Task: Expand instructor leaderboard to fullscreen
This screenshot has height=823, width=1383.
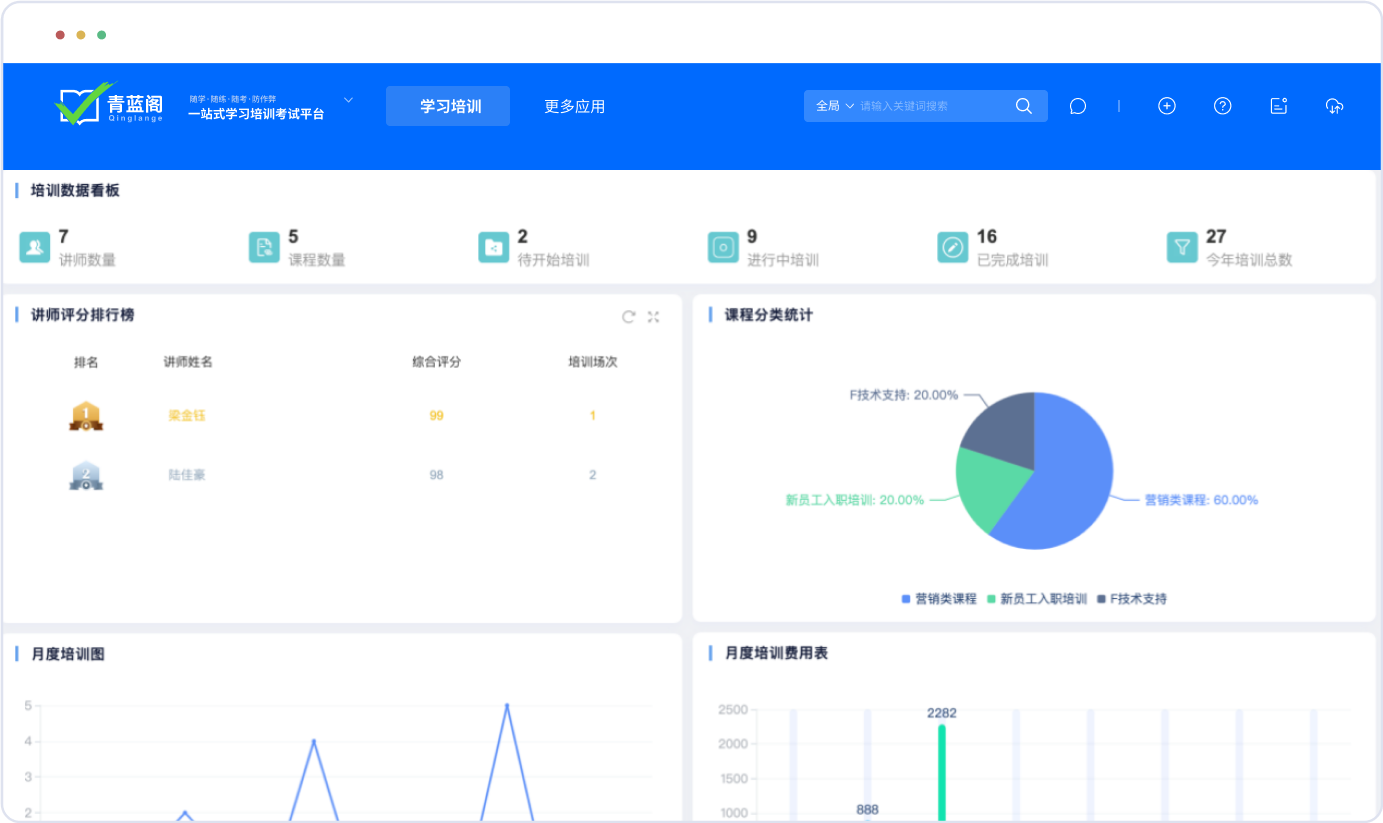Action: point(654,317)
